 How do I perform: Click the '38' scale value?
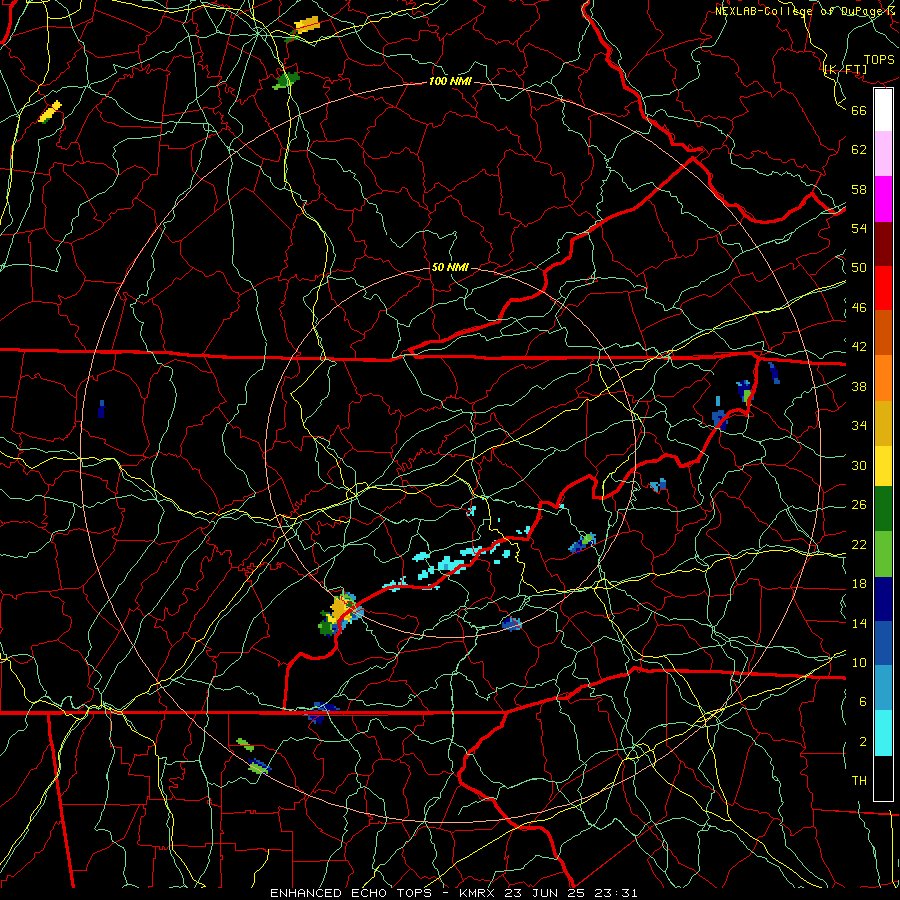pos(859,386)
